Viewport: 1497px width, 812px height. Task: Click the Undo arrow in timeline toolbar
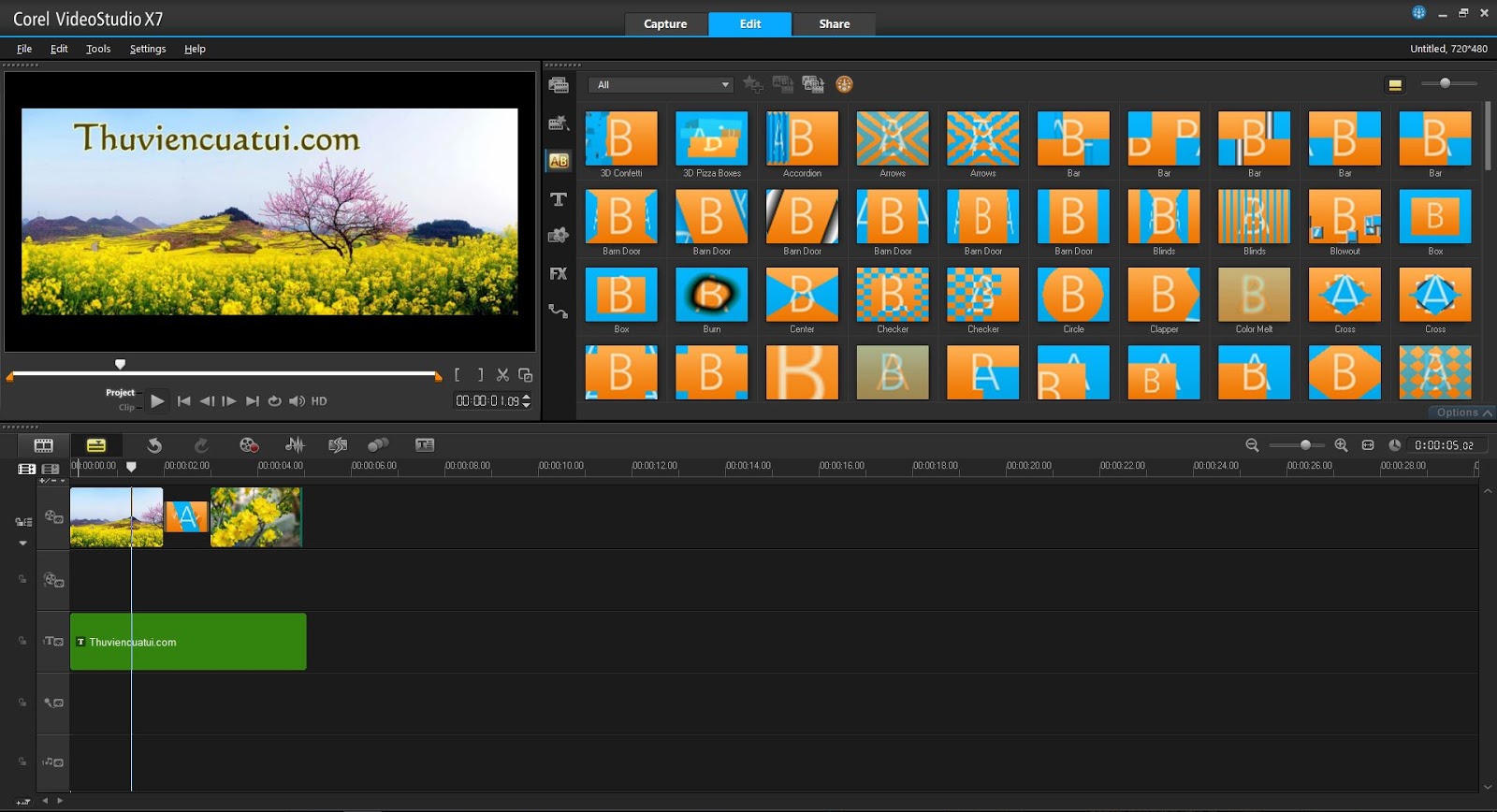click(154, 445)
